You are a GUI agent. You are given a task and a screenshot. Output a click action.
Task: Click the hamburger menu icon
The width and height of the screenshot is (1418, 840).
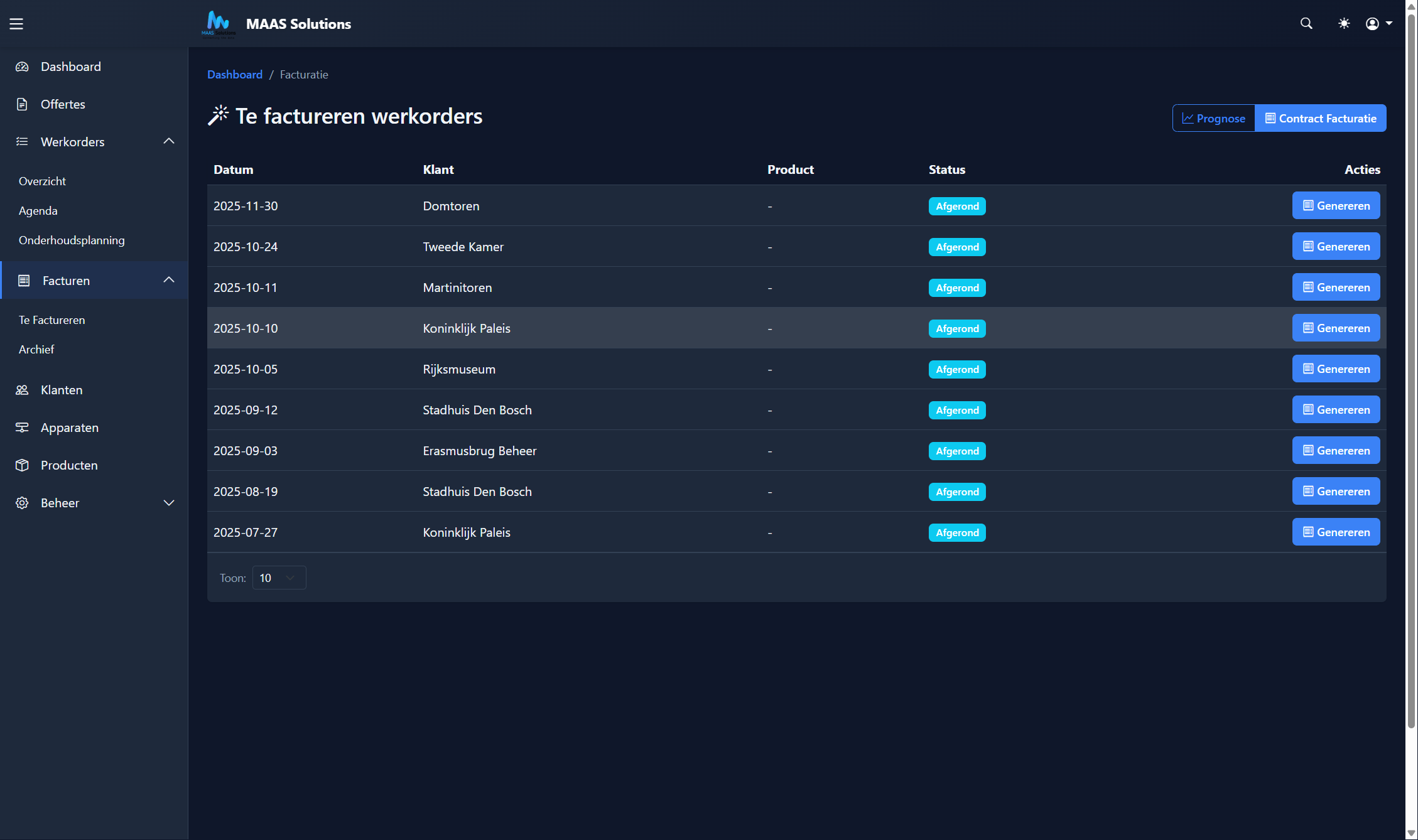(x=16, y=24)
